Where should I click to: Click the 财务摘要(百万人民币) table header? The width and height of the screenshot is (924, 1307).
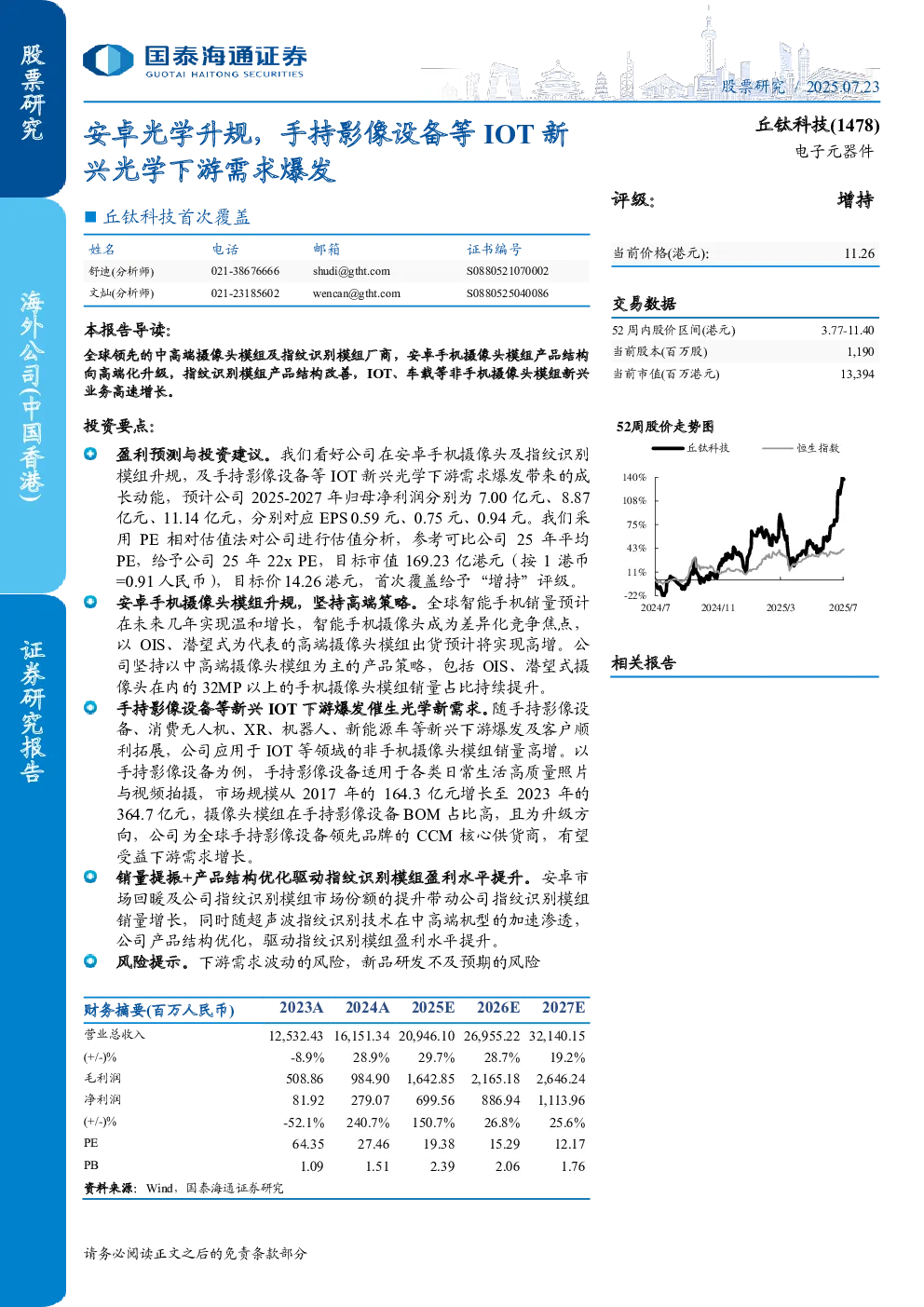click(x=159, y=1010)
